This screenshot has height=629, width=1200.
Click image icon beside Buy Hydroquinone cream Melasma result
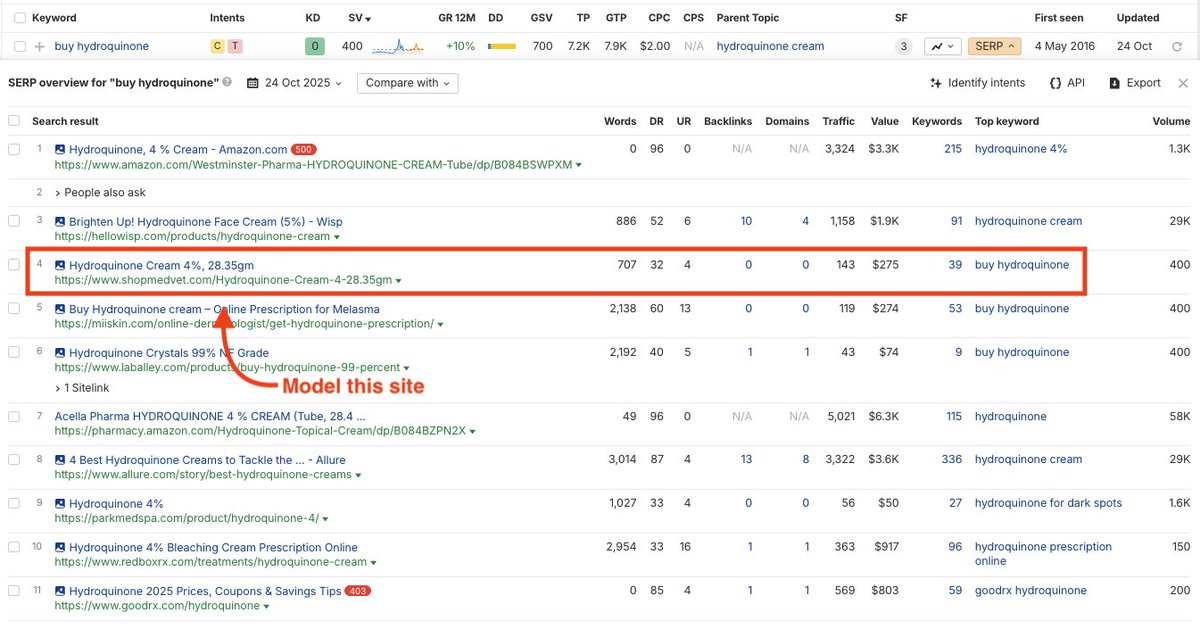(60, 309)
